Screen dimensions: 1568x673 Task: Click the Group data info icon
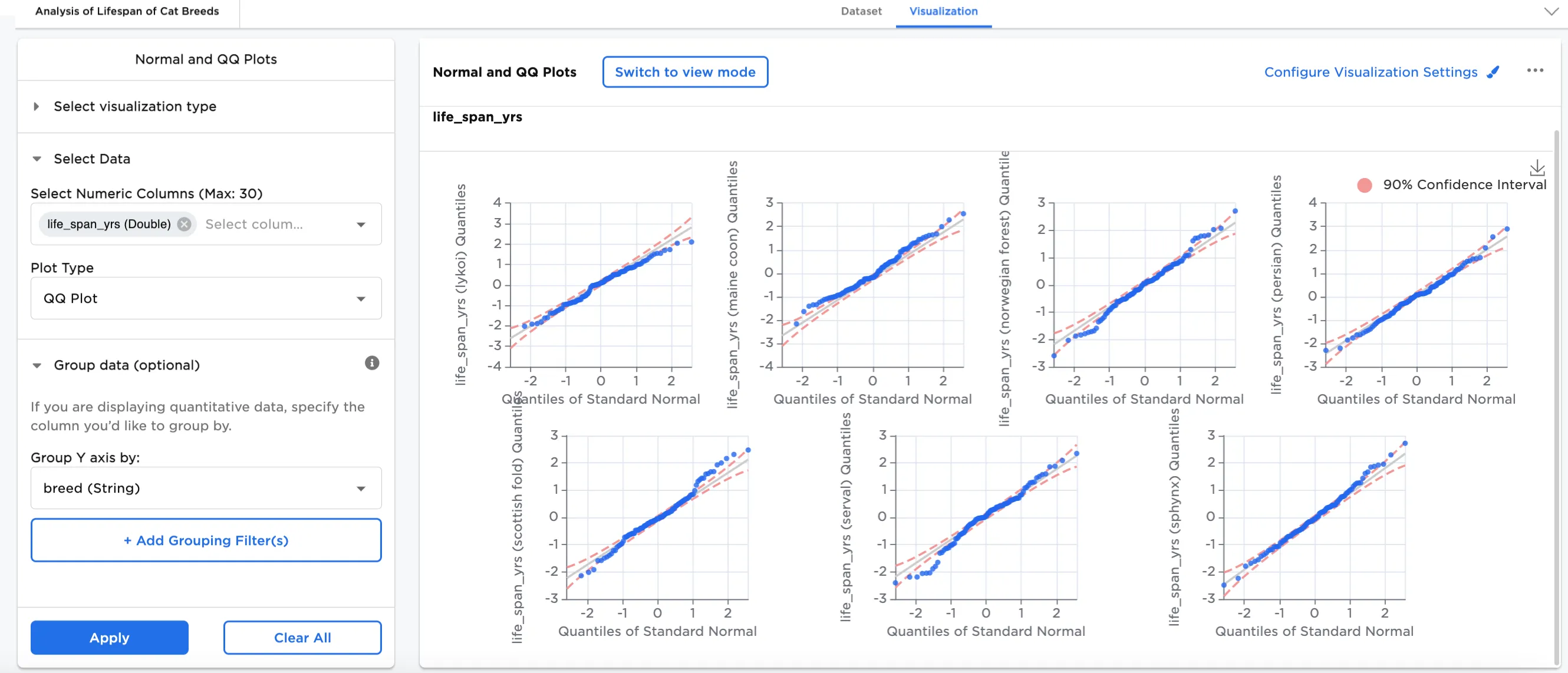tap(372, 363)
